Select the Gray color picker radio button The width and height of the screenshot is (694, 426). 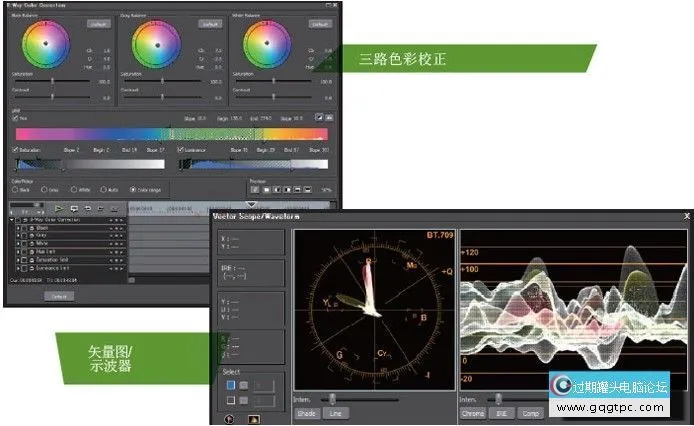[43, 188]
